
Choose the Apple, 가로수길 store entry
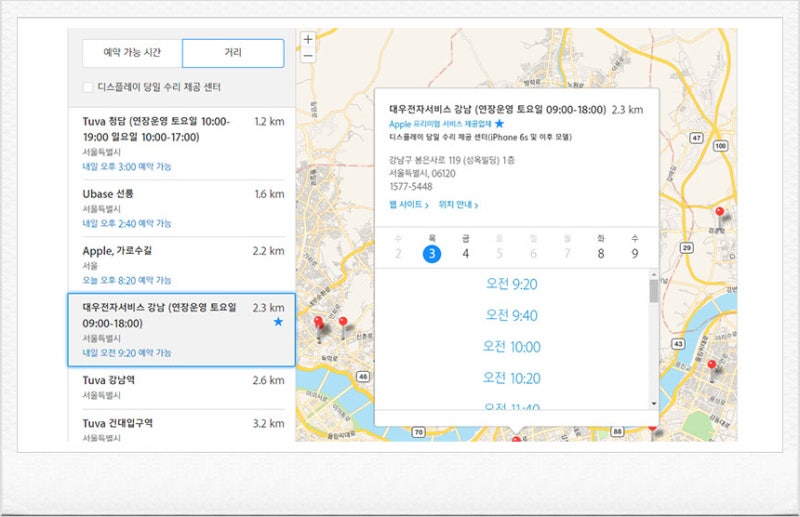pos(182,265)
